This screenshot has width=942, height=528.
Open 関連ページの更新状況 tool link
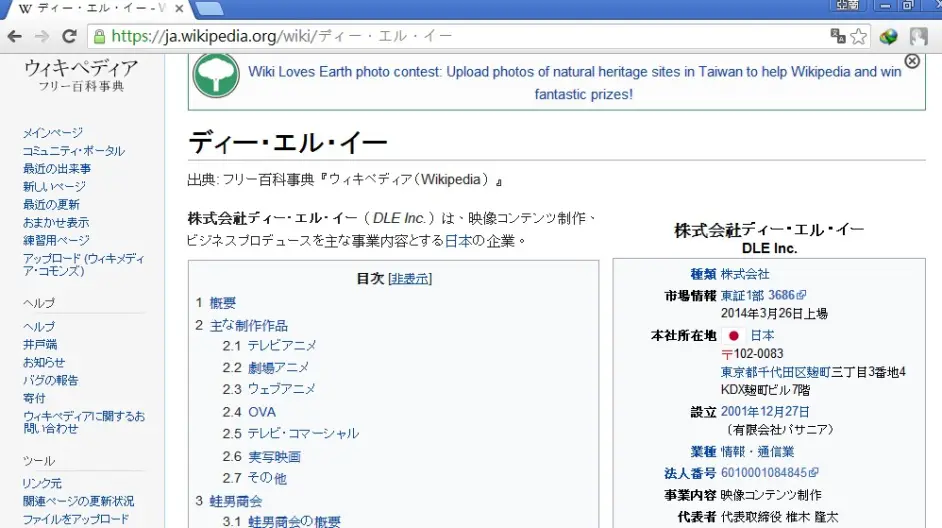coord(79,502)
